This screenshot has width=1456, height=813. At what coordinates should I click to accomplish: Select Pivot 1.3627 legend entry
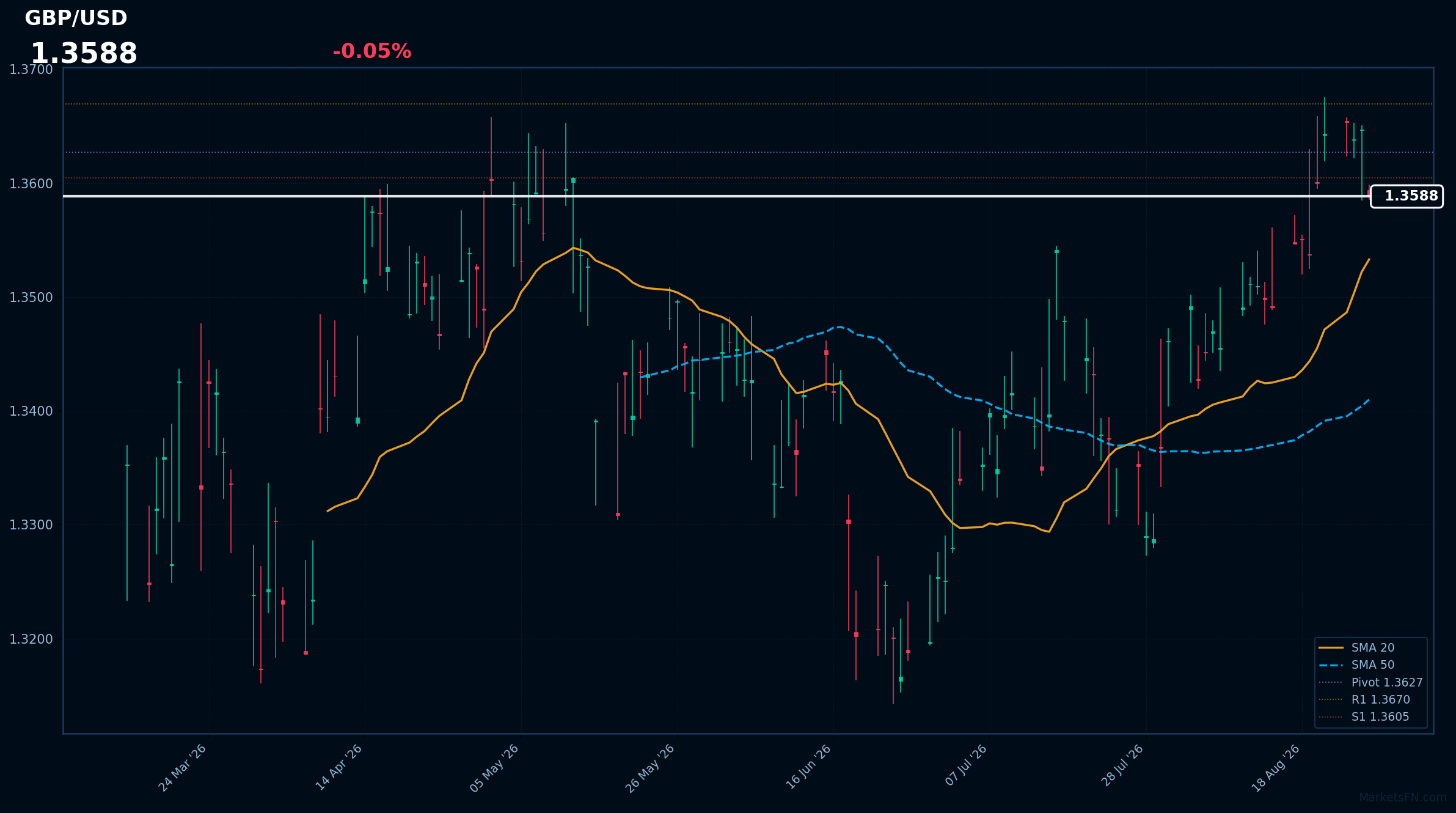pos(1370,683)
